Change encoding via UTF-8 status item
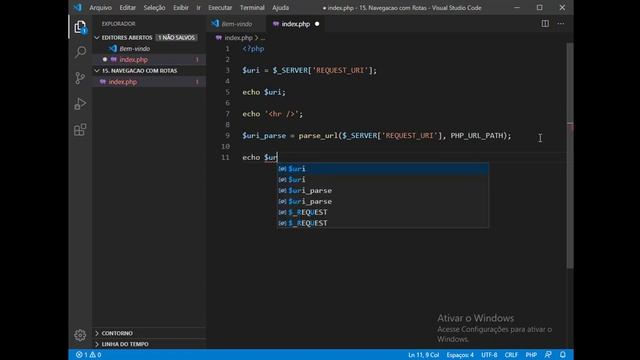Viewport: 640px width, 360px height. point(489,355)
